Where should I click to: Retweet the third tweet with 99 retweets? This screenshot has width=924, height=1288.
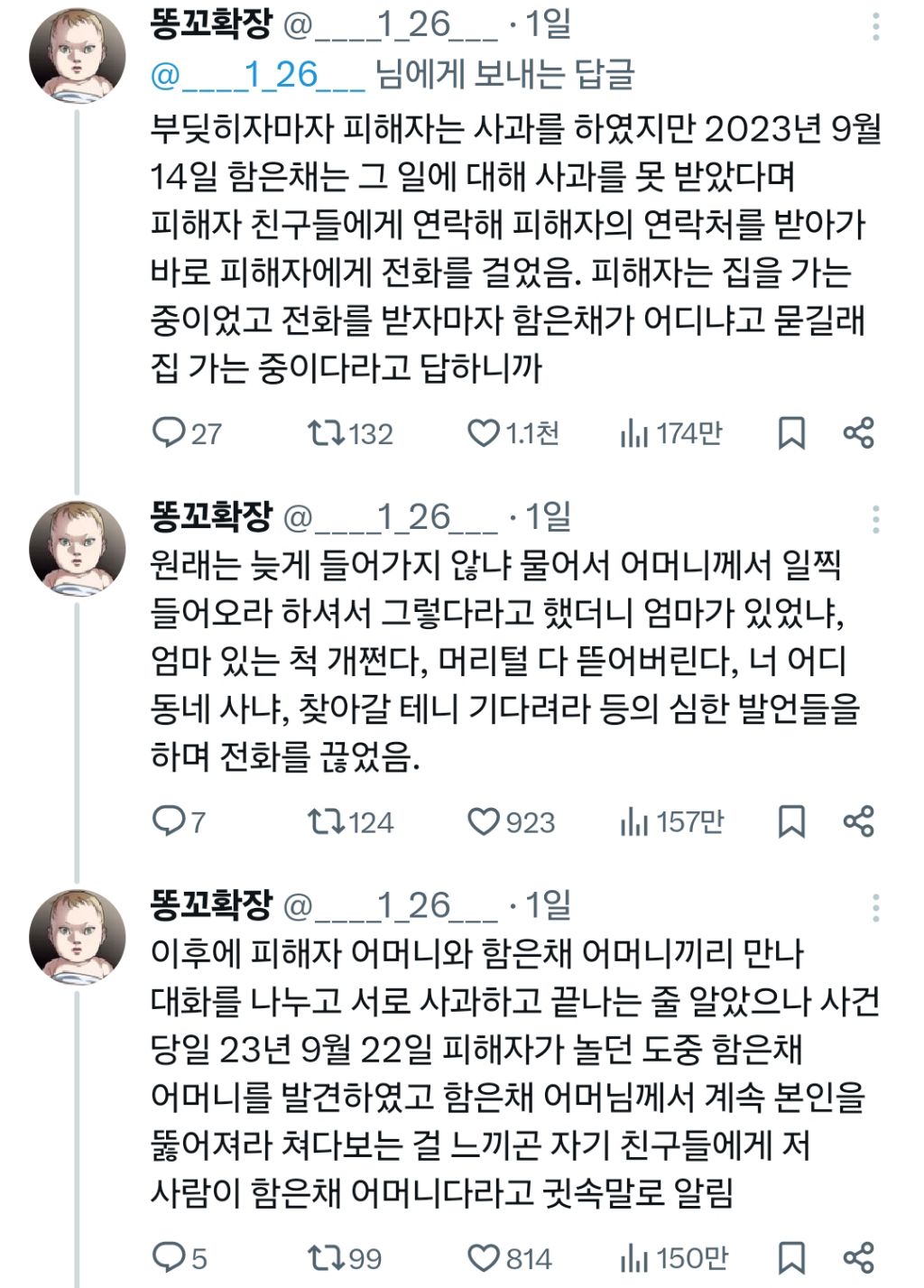point(326,1257)
